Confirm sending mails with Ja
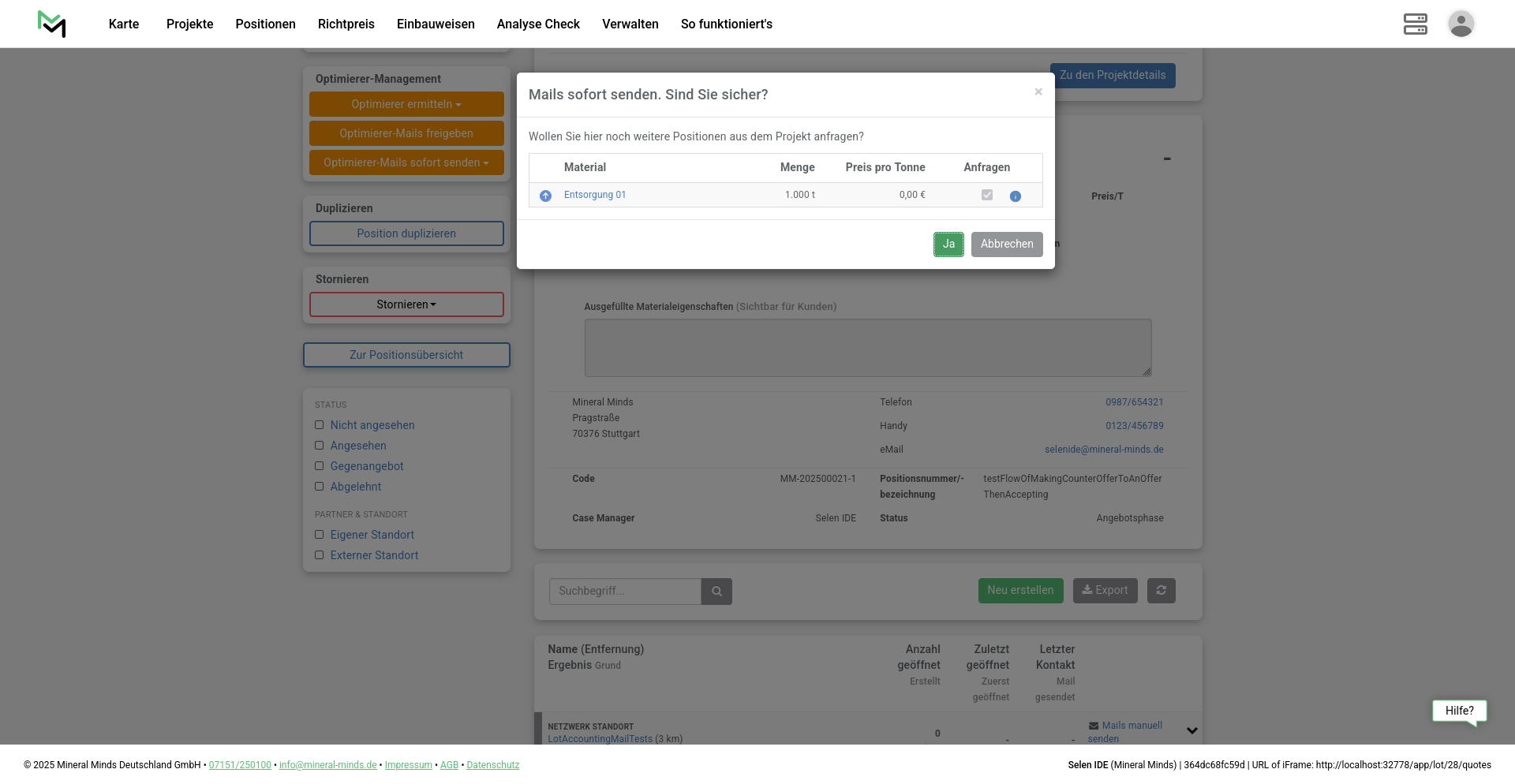Screen dimensions: 1515x784 click(x=948, y=245)
